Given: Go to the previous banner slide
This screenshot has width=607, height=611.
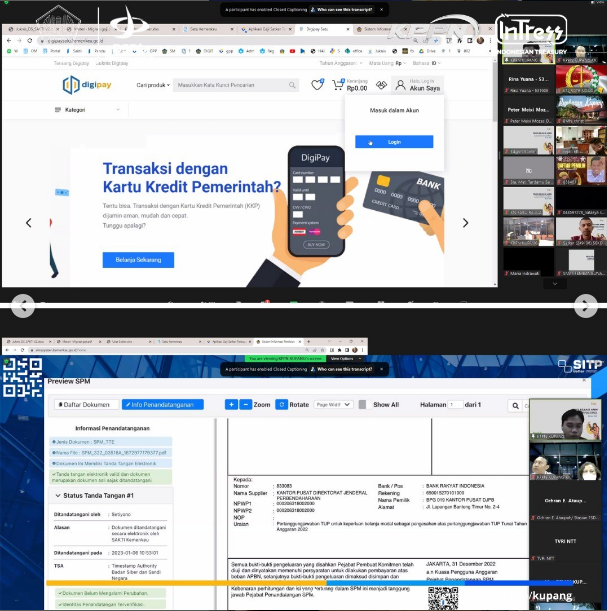Looking at the screenshot, I should click(28, 223).
